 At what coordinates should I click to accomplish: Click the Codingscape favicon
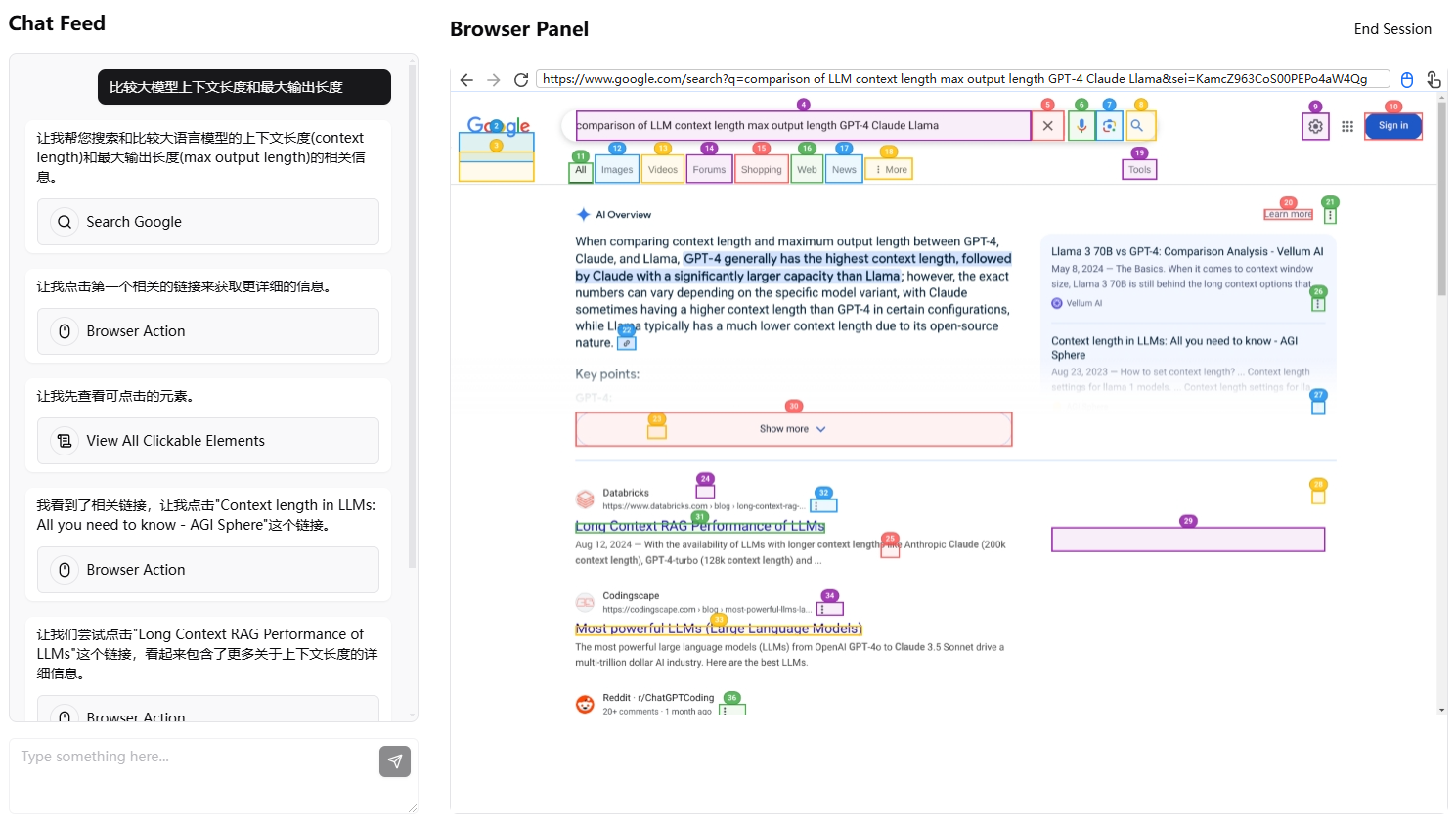pos(585,602)
